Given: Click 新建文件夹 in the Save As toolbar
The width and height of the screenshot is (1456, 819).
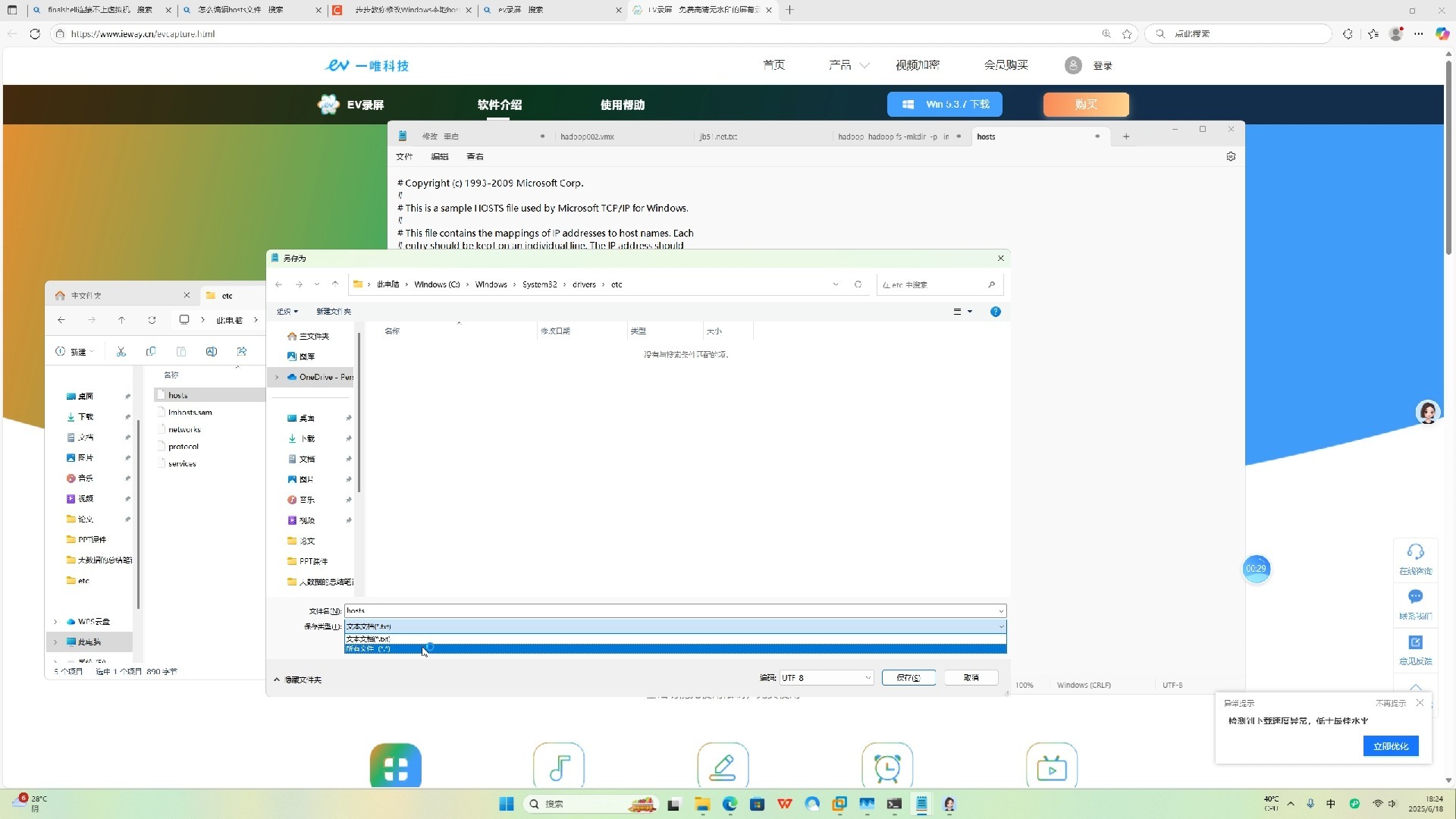Looking at the screenshot, I should click(334, 312).
